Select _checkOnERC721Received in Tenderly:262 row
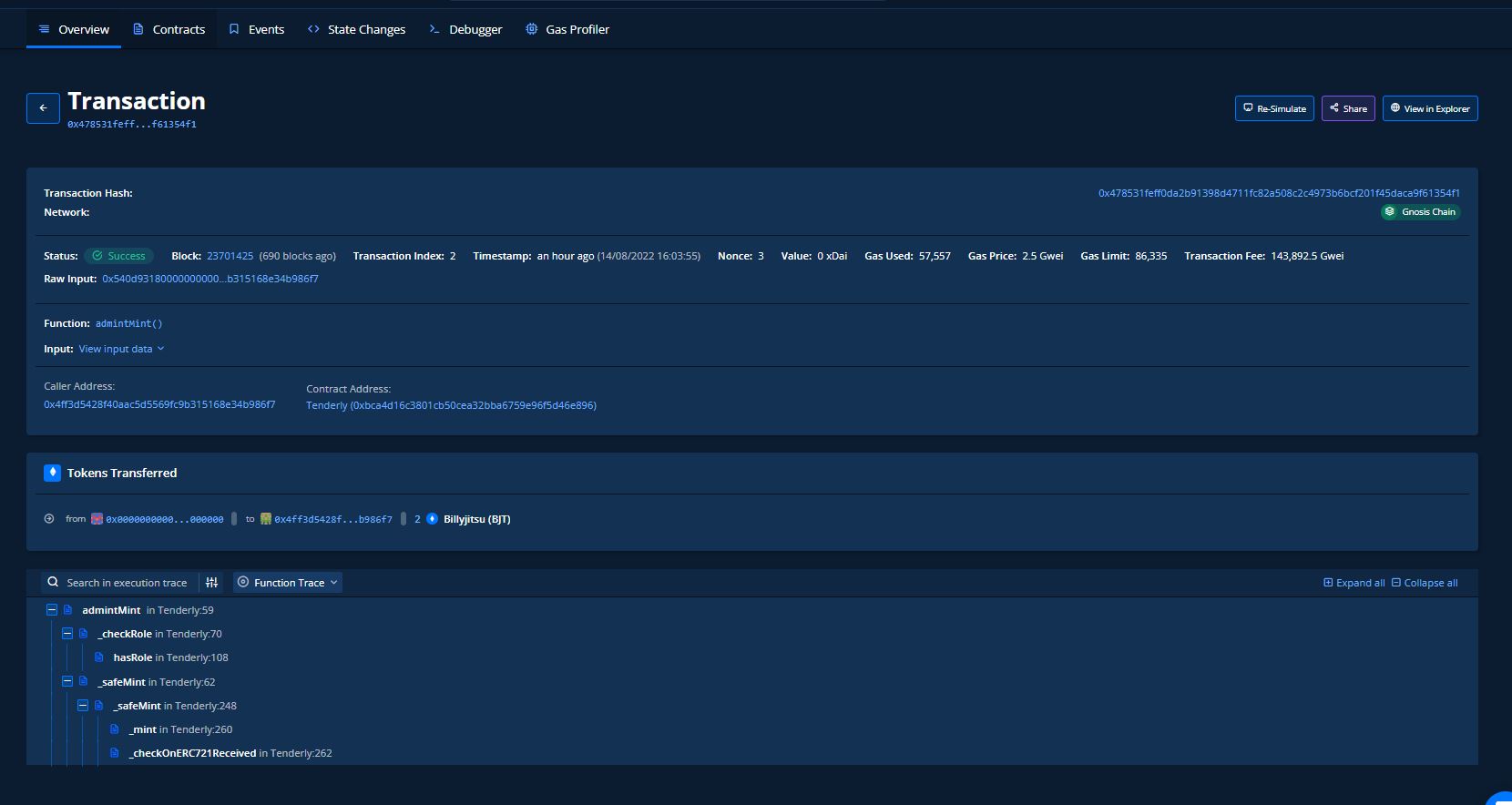Screen dimensions: 1512x805 [x=230, y=753]
